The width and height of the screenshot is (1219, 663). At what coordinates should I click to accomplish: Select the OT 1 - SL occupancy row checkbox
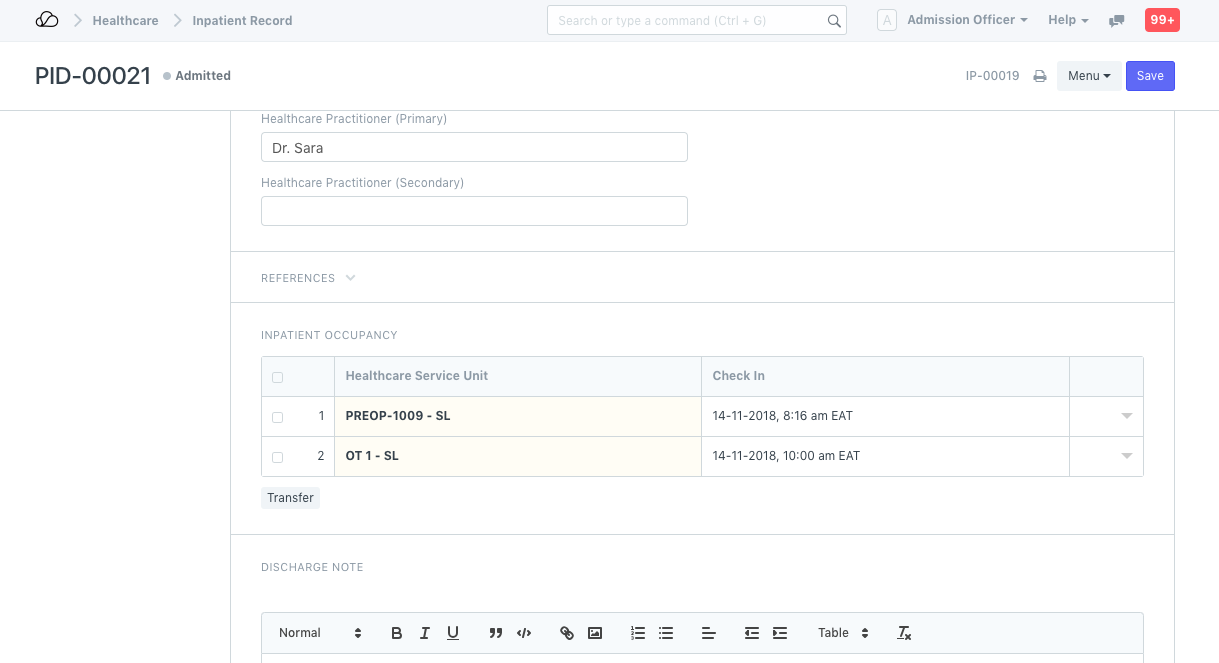pyautogui.click(x=277, y=456)
